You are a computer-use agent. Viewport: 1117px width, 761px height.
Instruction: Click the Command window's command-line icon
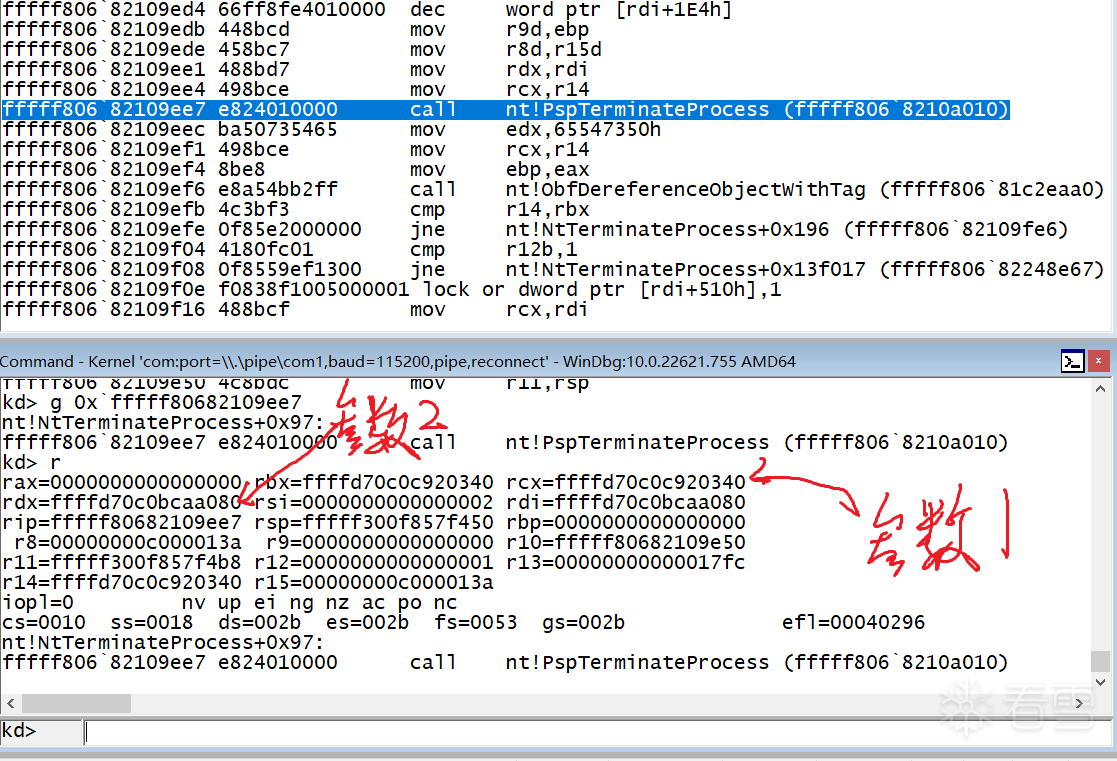(x=1072, y=361)
